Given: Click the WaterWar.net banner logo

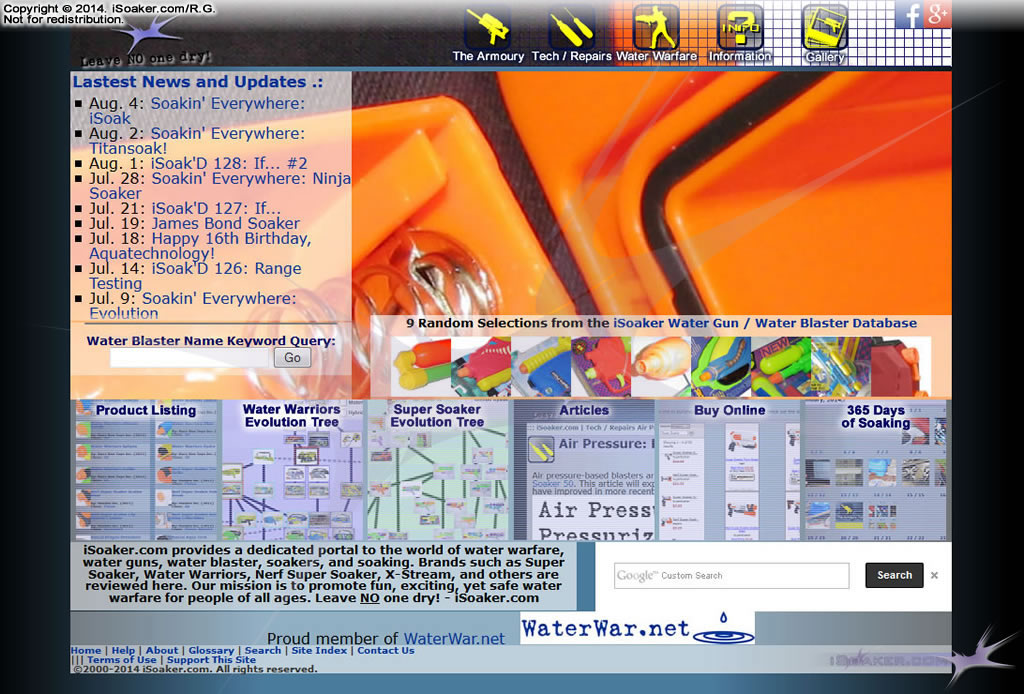Looking at the screenshot, I should (x=637, y=628).
